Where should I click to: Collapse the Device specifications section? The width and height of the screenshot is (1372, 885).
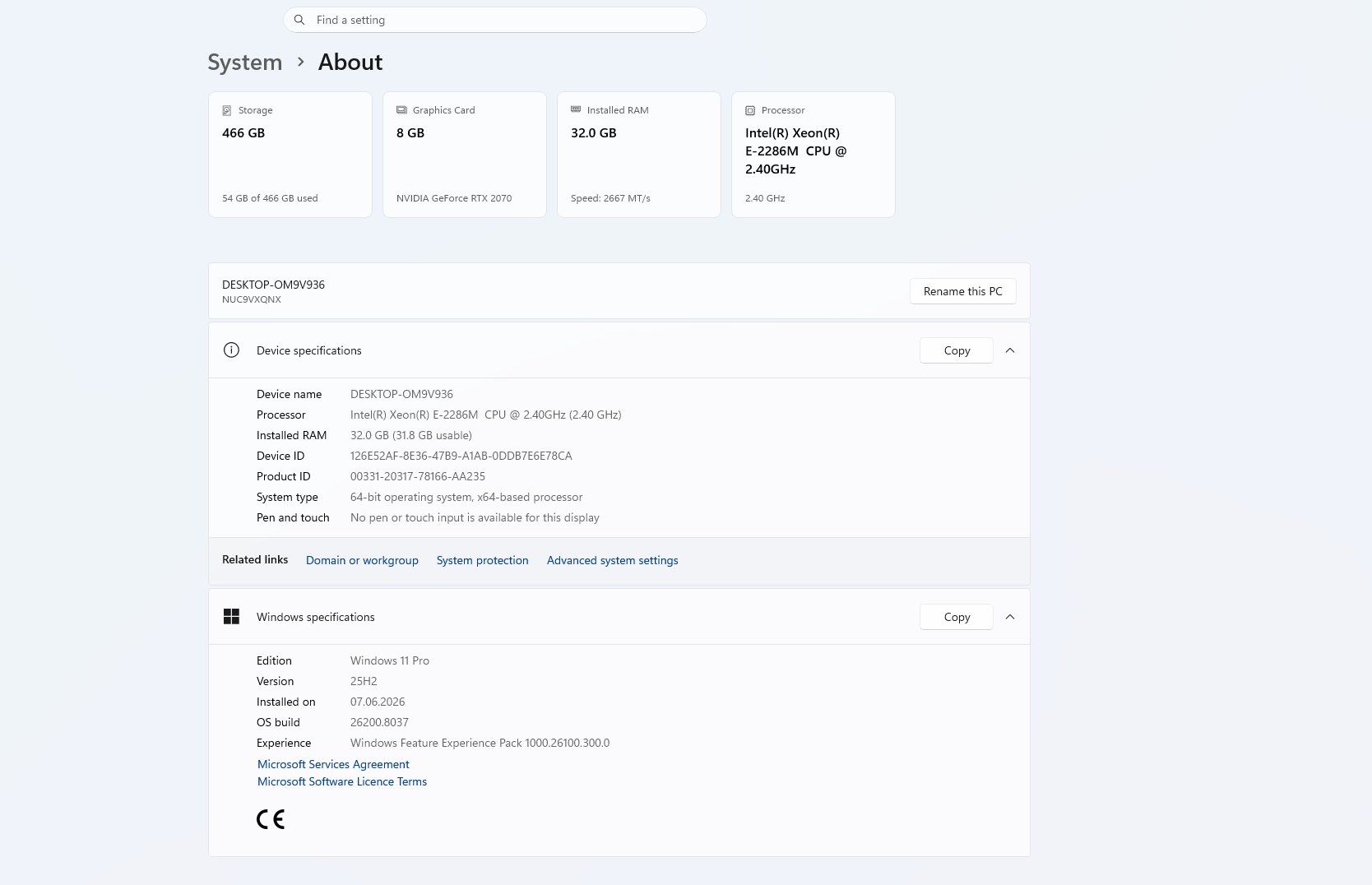pos(1010,350)
